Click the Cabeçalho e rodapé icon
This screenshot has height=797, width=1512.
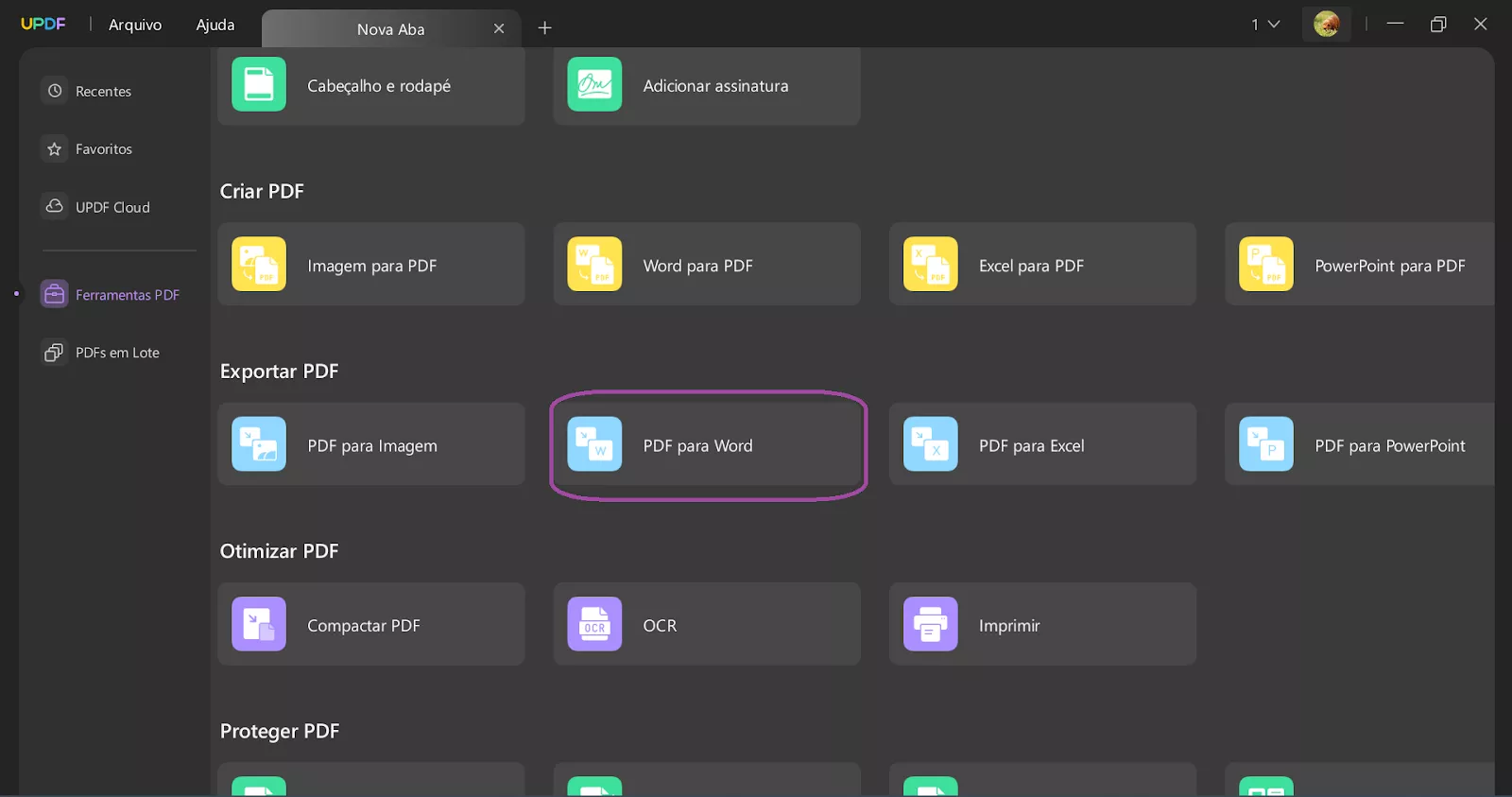(x=259, y=84)
